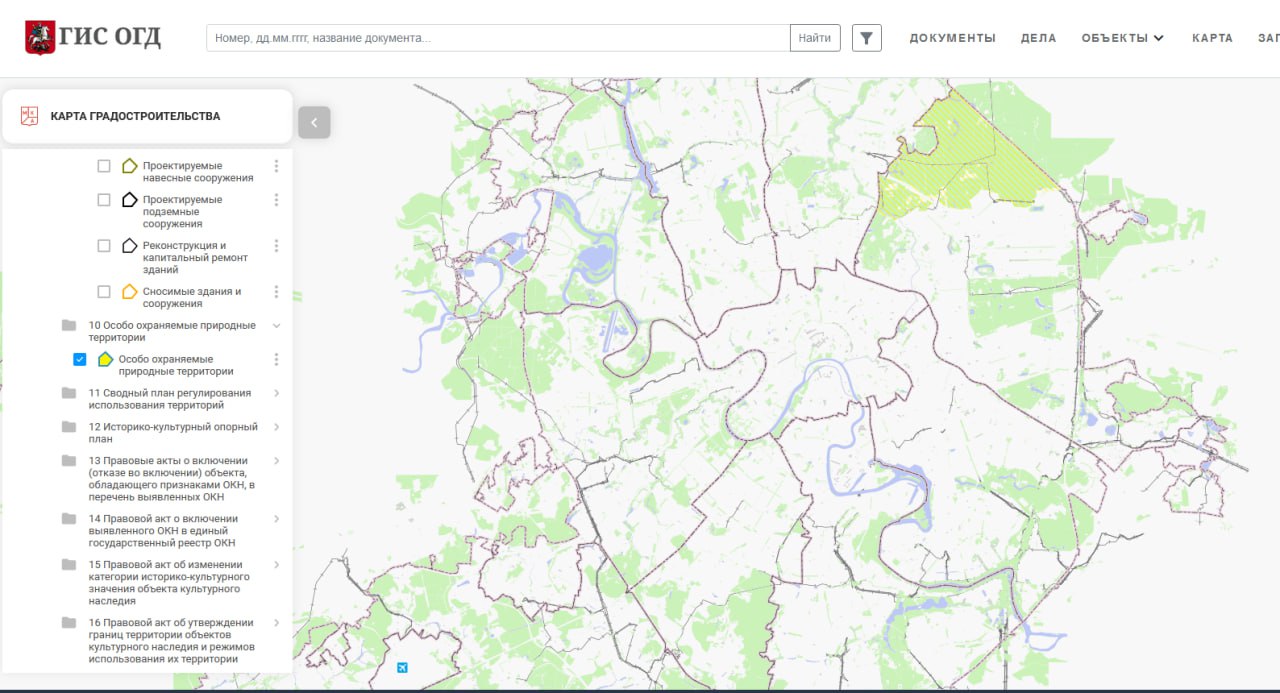Click the airport marker on the map
This screenshot has height=693, width=1280.
pyautogui.click(x=402, y=667)
